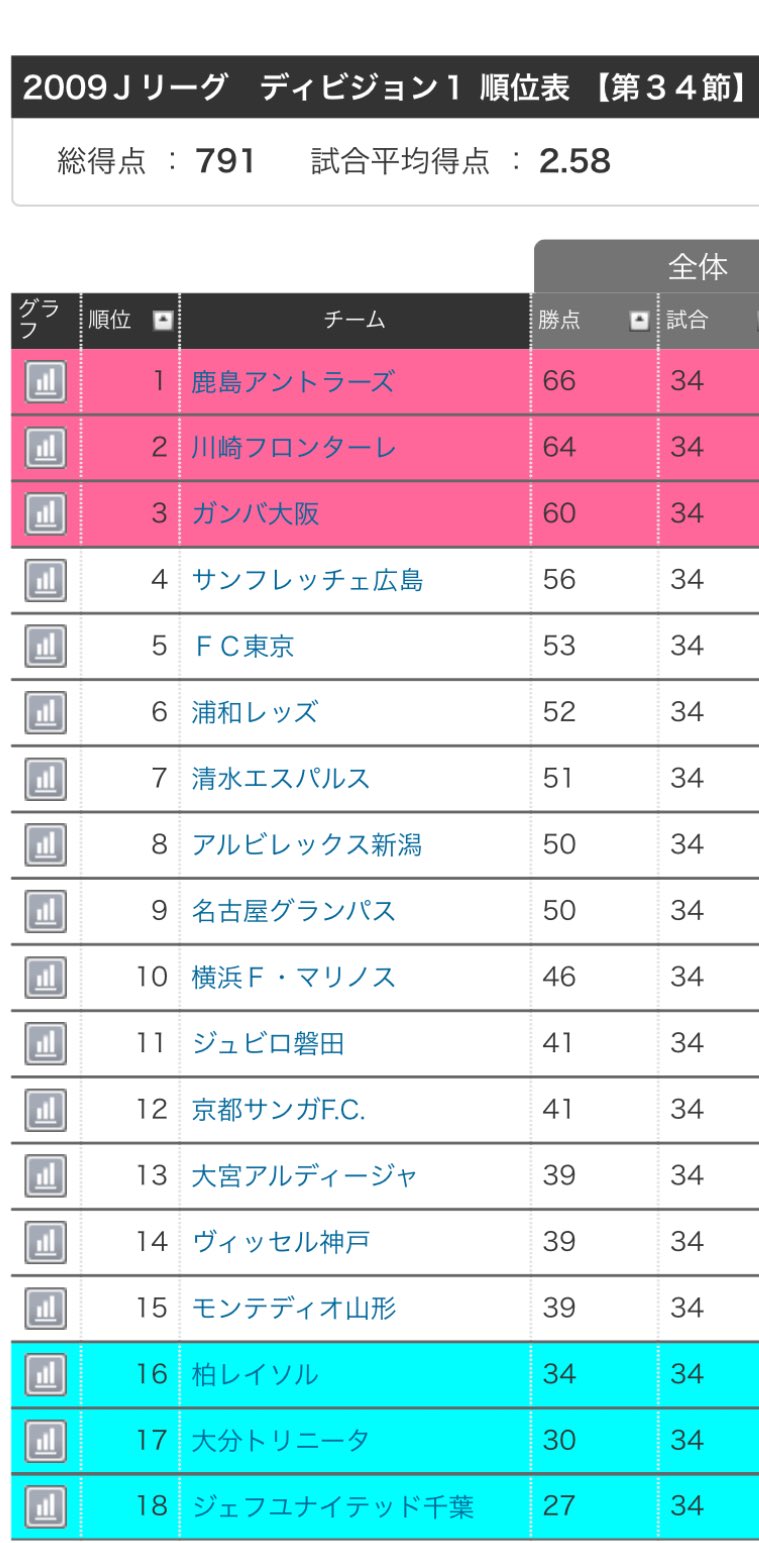Open graph icon for ジェフユナイテッド千葉

45,1506
